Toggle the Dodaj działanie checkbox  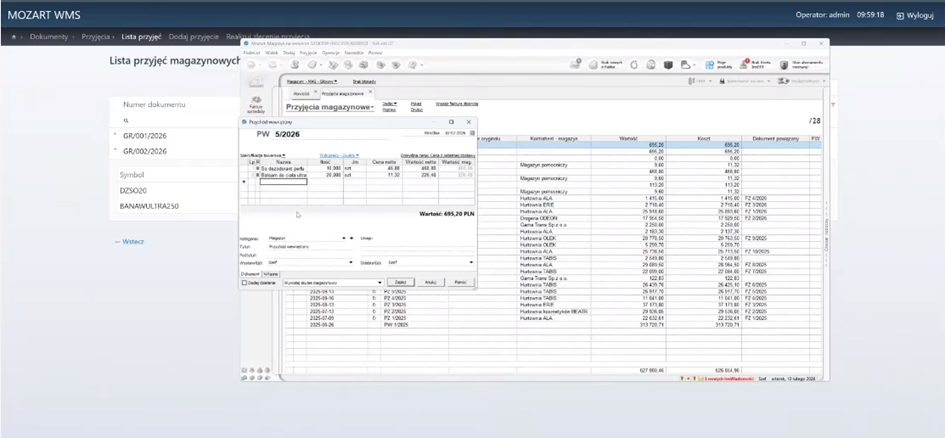[x=245, y=282]
